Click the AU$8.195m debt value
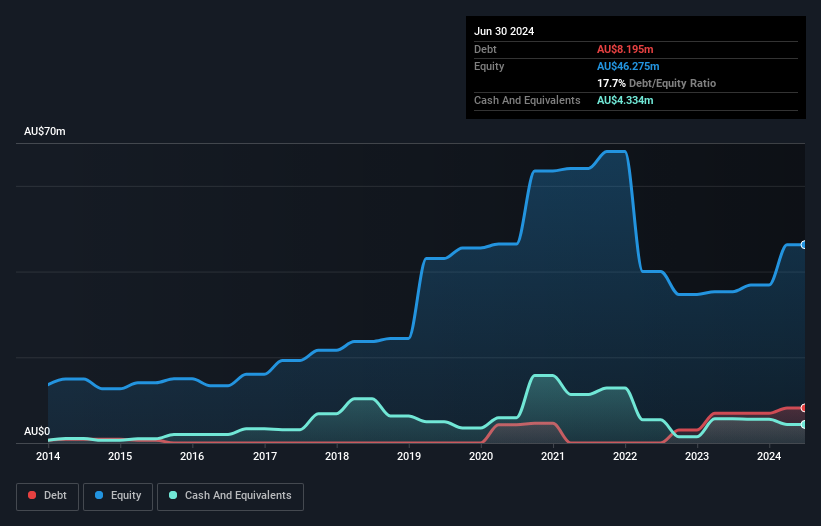The image size is (821, 526). pyautogui.click(x=625, y=49)
